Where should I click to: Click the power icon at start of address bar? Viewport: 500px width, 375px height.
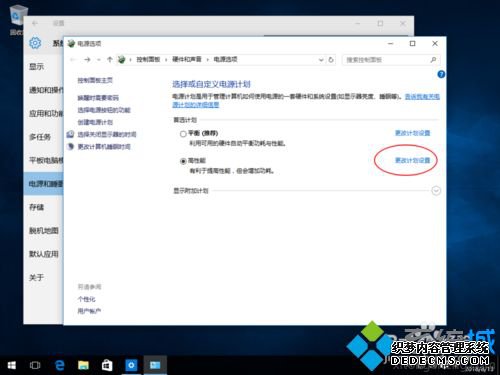[121, 60]
